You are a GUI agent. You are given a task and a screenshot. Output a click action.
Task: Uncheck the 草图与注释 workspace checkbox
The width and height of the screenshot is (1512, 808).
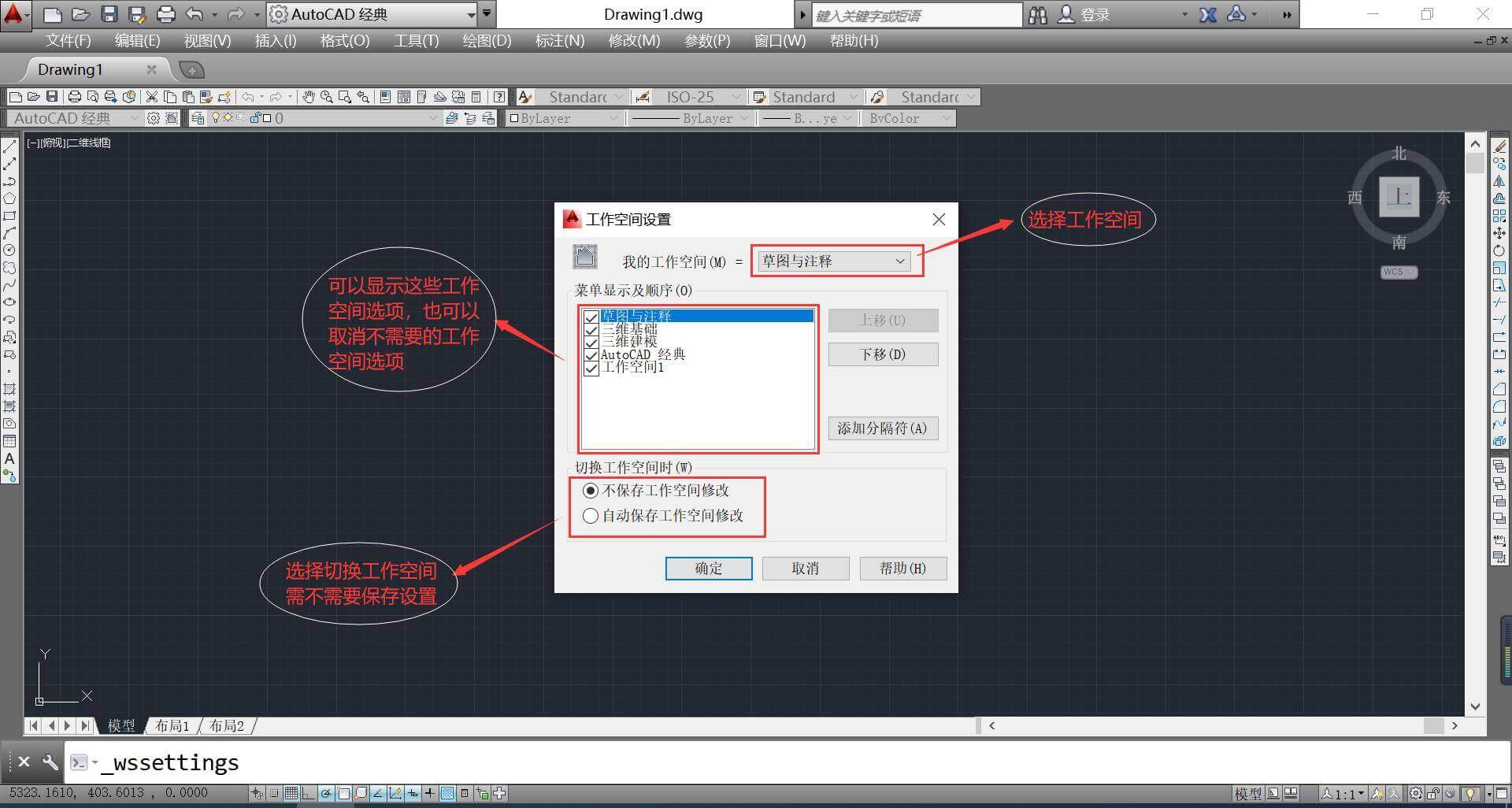tap(591, 317)
